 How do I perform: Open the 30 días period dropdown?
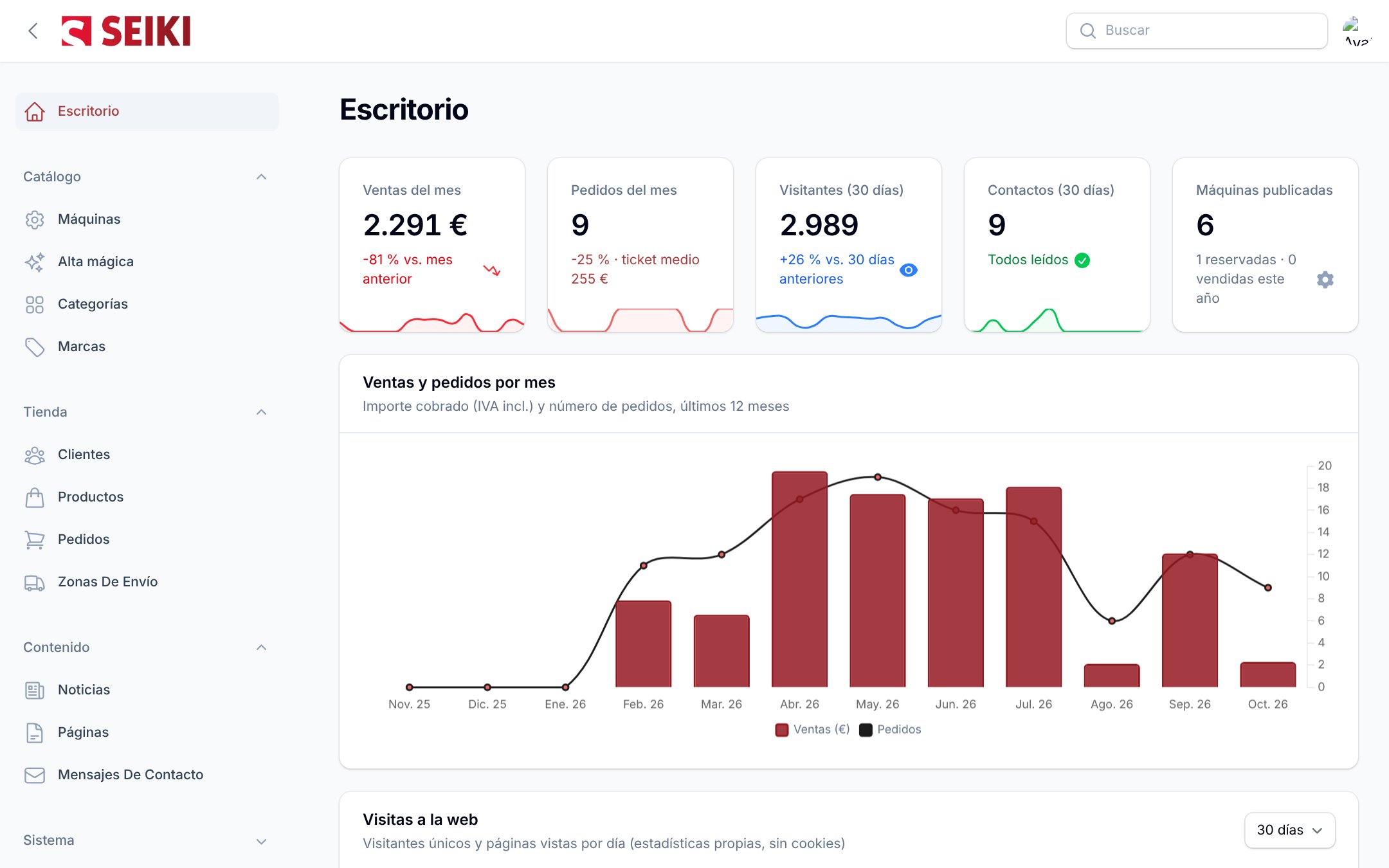pyautogui.click(x=1289, y=830)
